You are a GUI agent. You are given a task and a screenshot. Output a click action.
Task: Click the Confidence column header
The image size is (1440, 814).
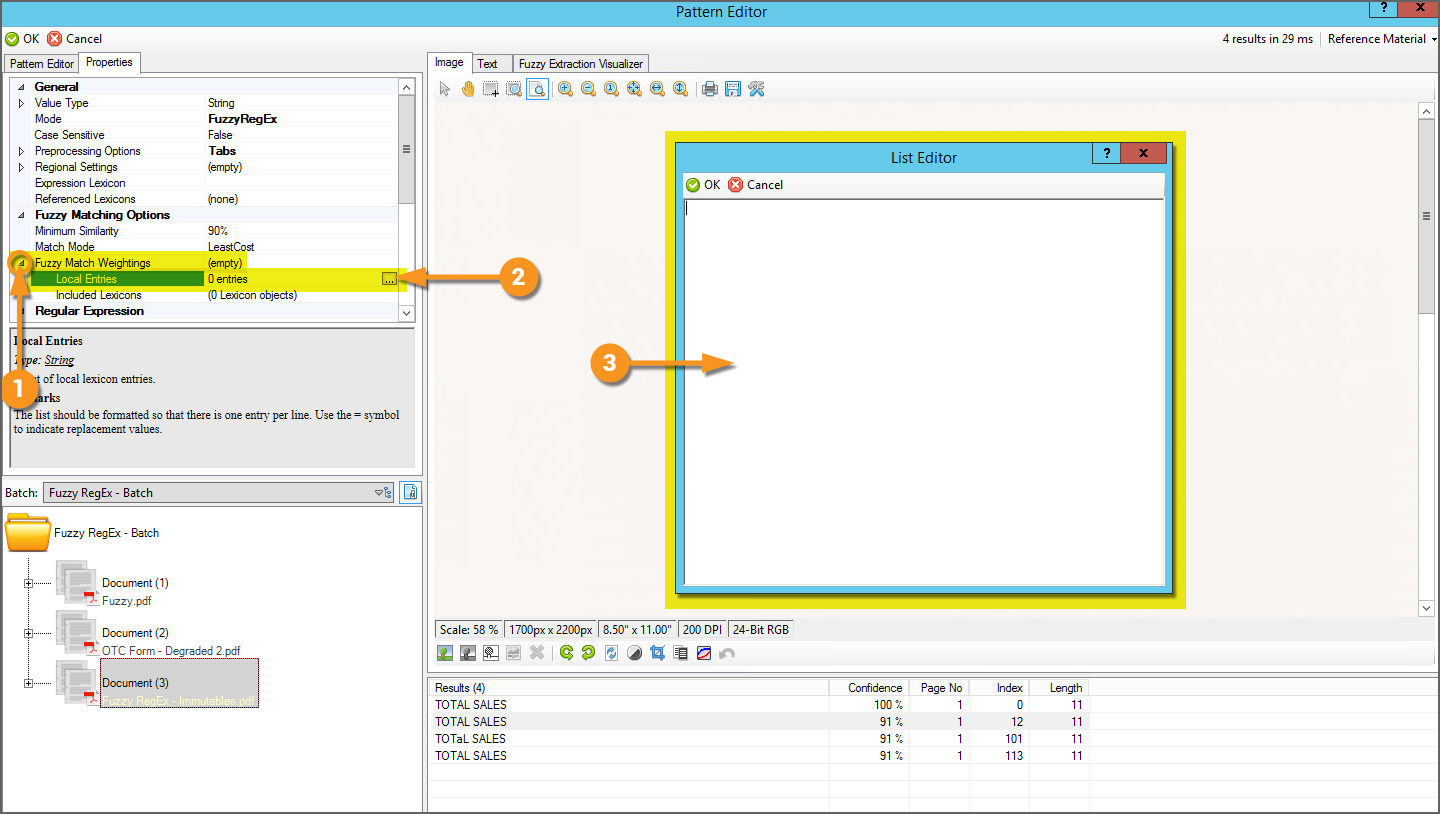(870, 688)
